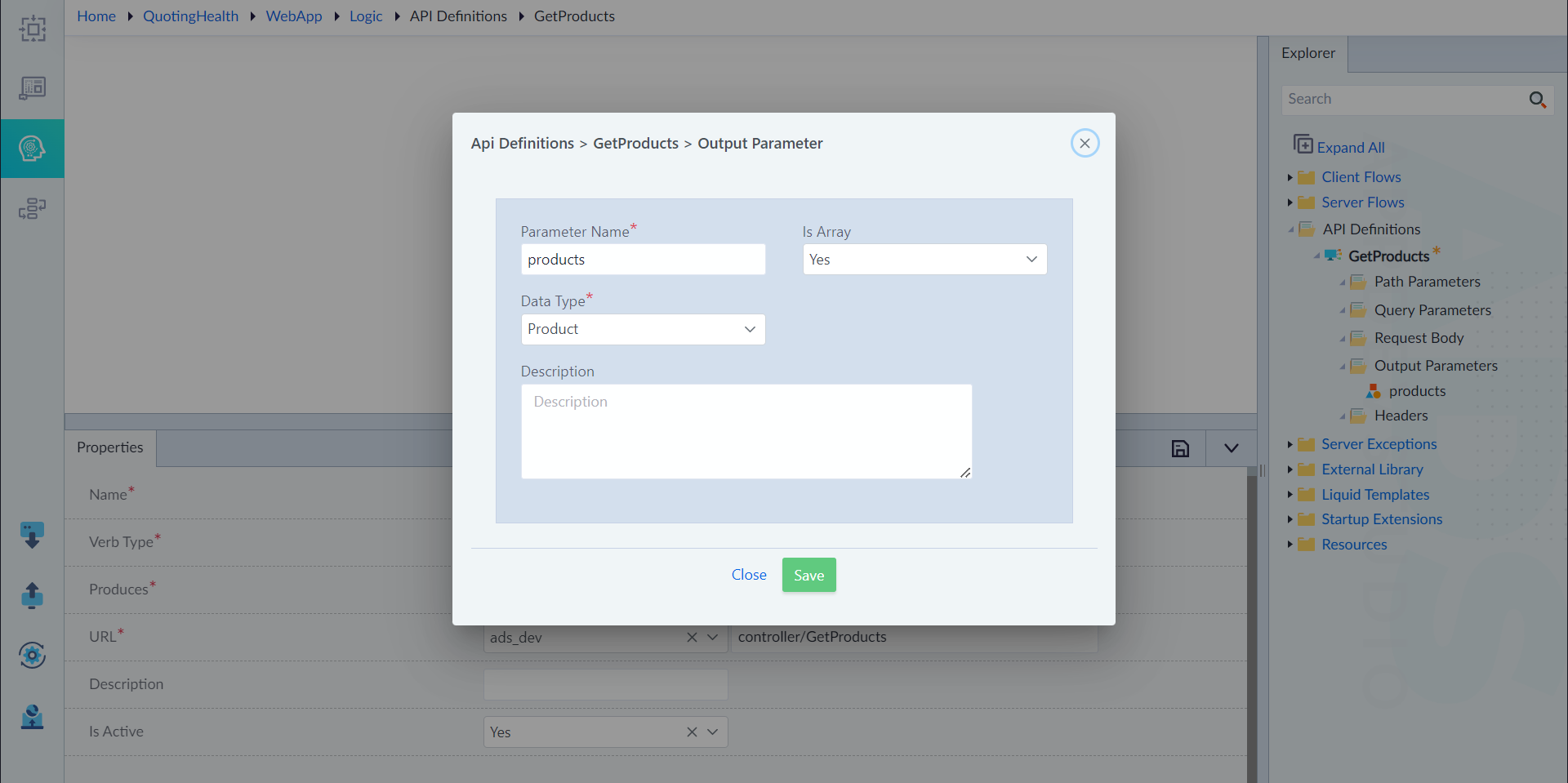The width and height of the screenshot is (1568, 783).
Task: Click the Properties panel vertical scrollbar
Action: pyautogui.click(x=1252, y=625)
